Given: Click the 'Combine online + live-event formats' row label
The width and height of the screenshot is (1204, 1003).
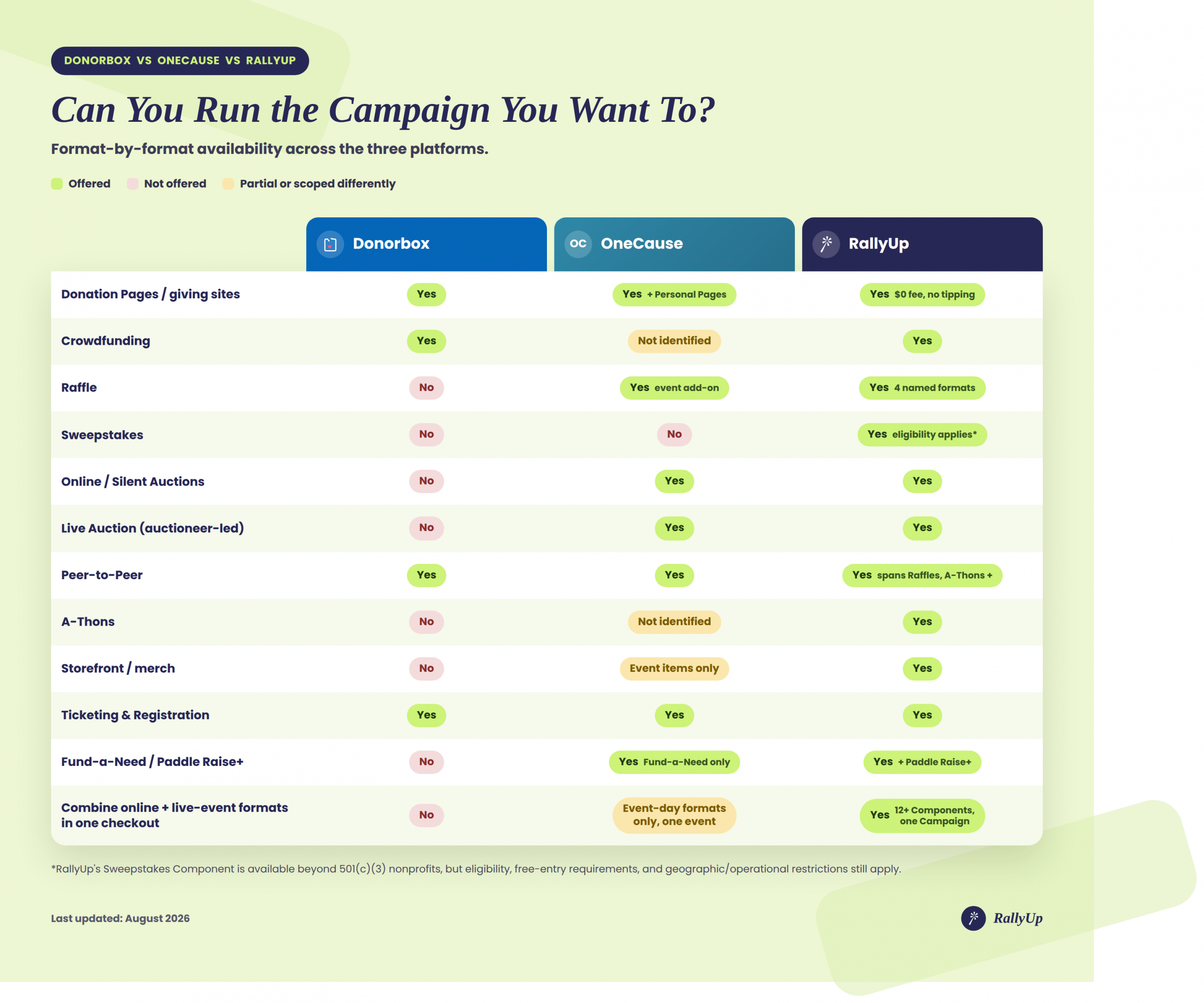Looking at the screenshot, I should click(x=175, y=815).
